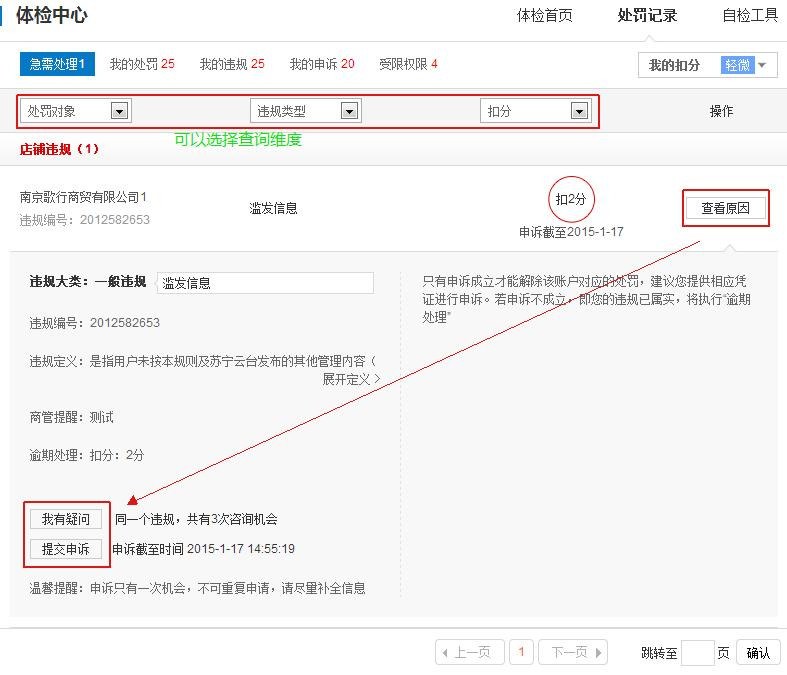Image resolution: width=787 pixels, height=675 pixels.
Task: Select the 受限权限 4 tab
Action: tap(408, 64)
